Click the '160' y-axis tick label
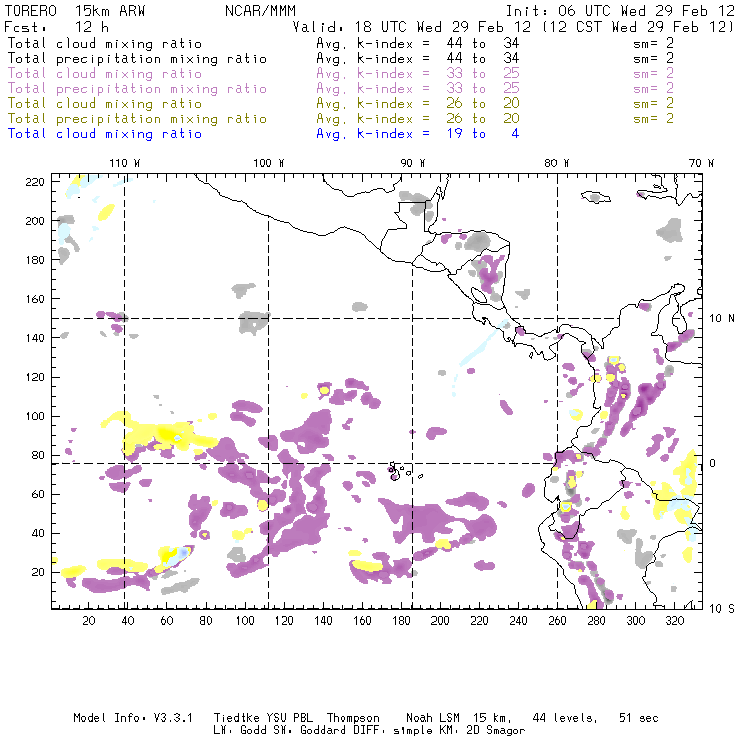 [34, 299]
